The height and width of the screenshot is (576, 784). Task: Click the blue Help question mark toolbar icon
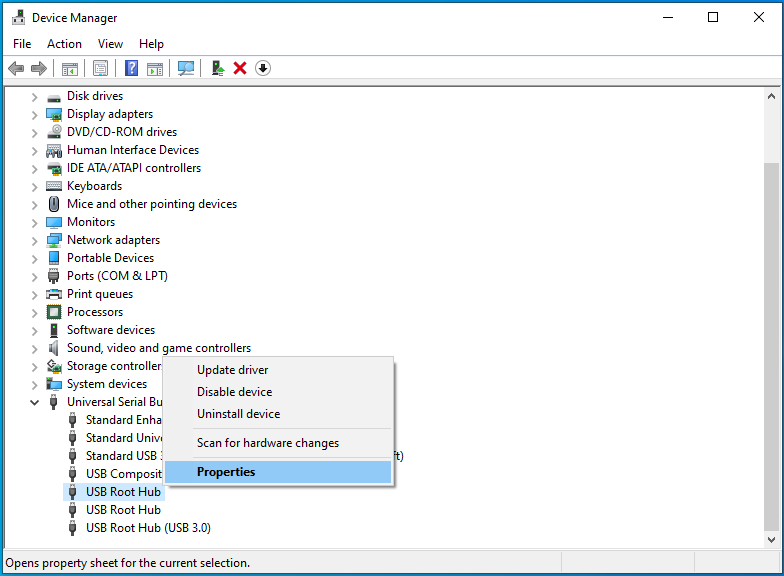(x=131, y=68)
